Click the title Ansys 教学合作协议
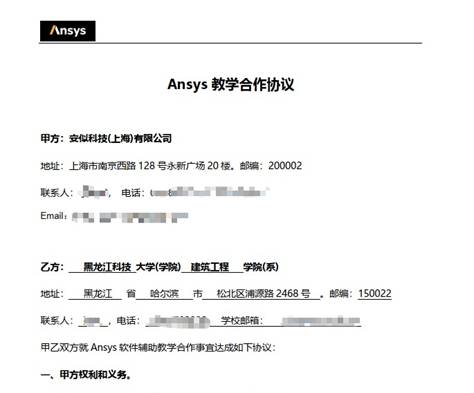 click(231, 84)
